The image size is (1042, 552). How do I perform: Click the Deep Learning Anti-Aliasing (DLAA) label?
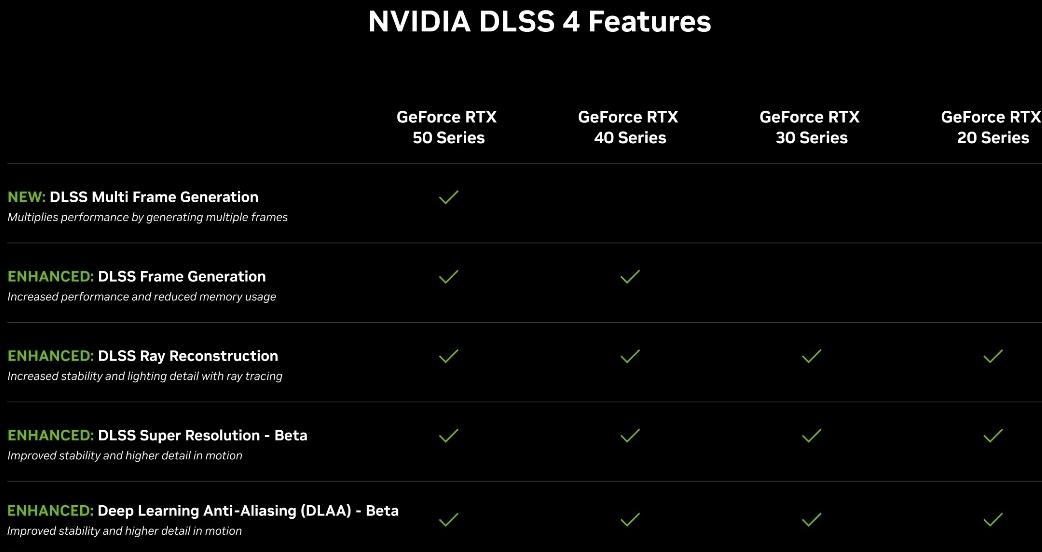coord(247,511)
